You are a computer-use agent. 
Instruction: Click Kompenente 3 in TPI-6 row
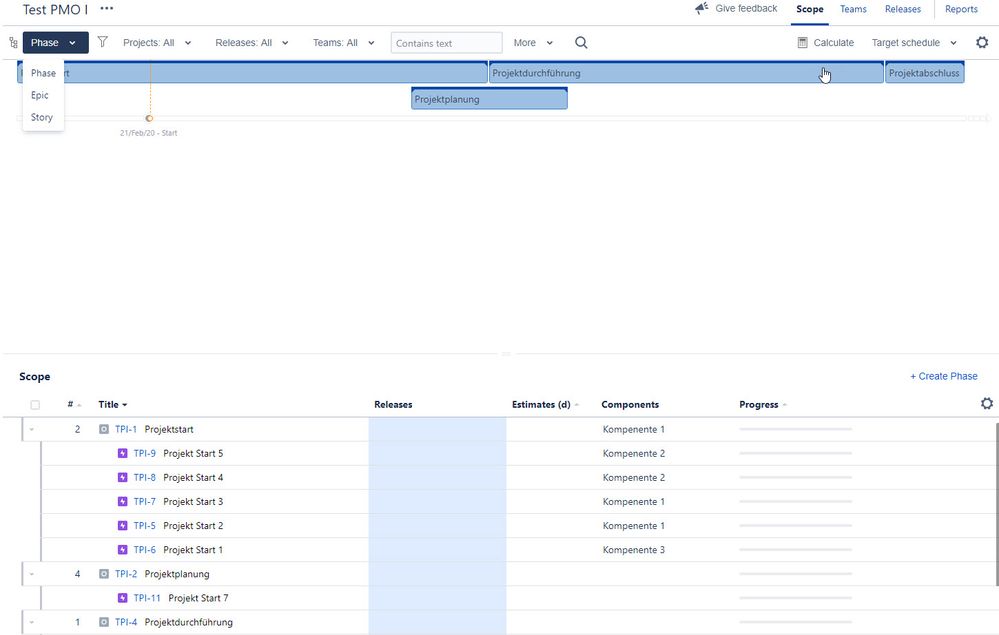tap(633, 550)
